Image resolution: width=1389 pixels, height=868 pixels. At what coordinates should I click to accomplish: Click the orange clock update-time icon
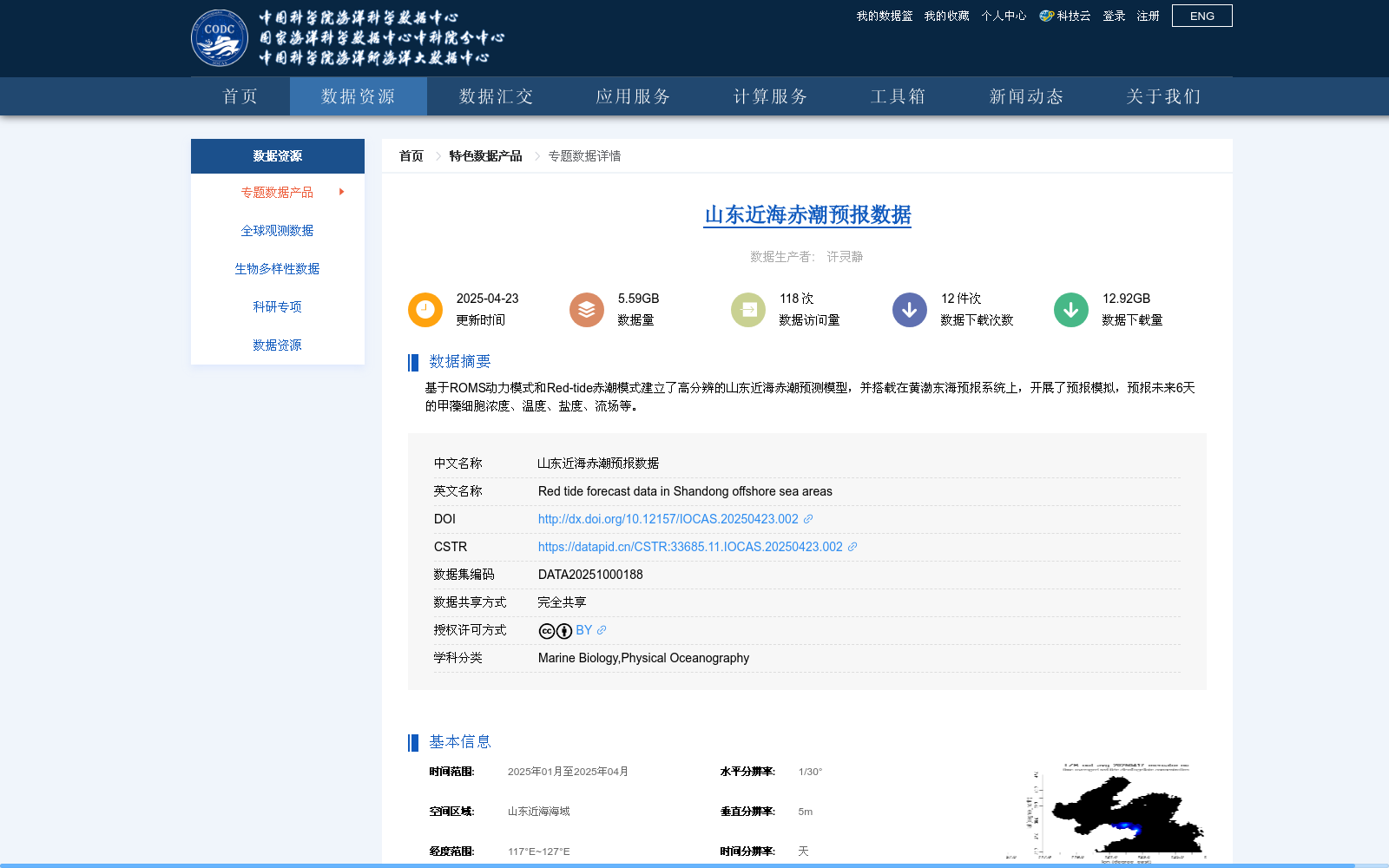pos(425,310)
